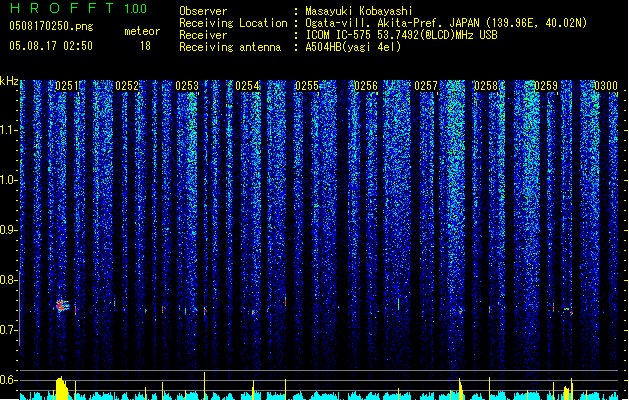Click the Ogata-vill. Akita-Pref. JAPAN location text
The image size is (629, 400).
[x=446, y=23]
